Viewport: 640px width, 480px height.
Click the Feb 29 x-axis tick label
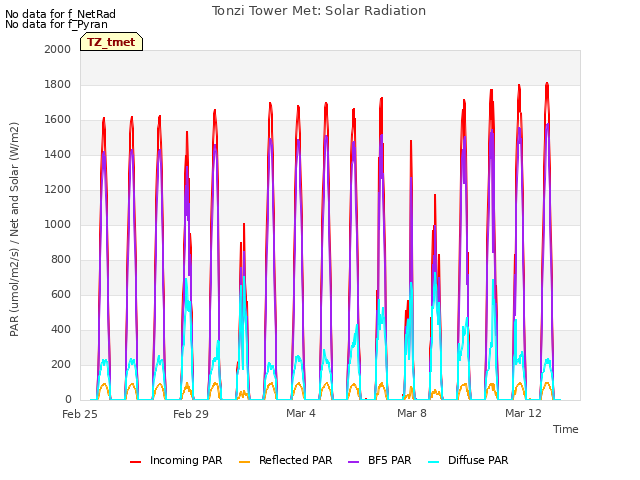[x=191, y=414]
